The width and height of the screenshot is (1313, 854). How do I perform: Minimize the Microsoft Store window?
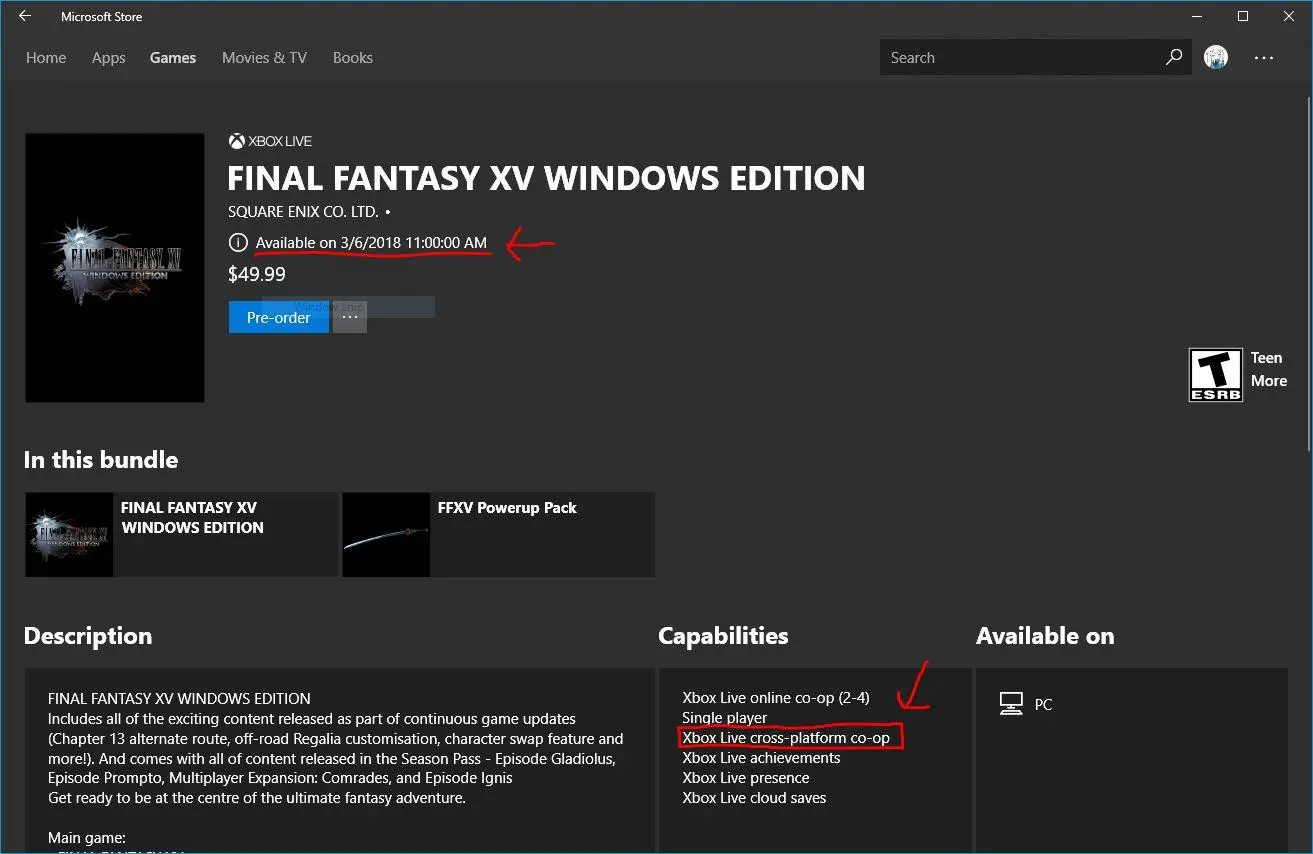pos(1198,16)
